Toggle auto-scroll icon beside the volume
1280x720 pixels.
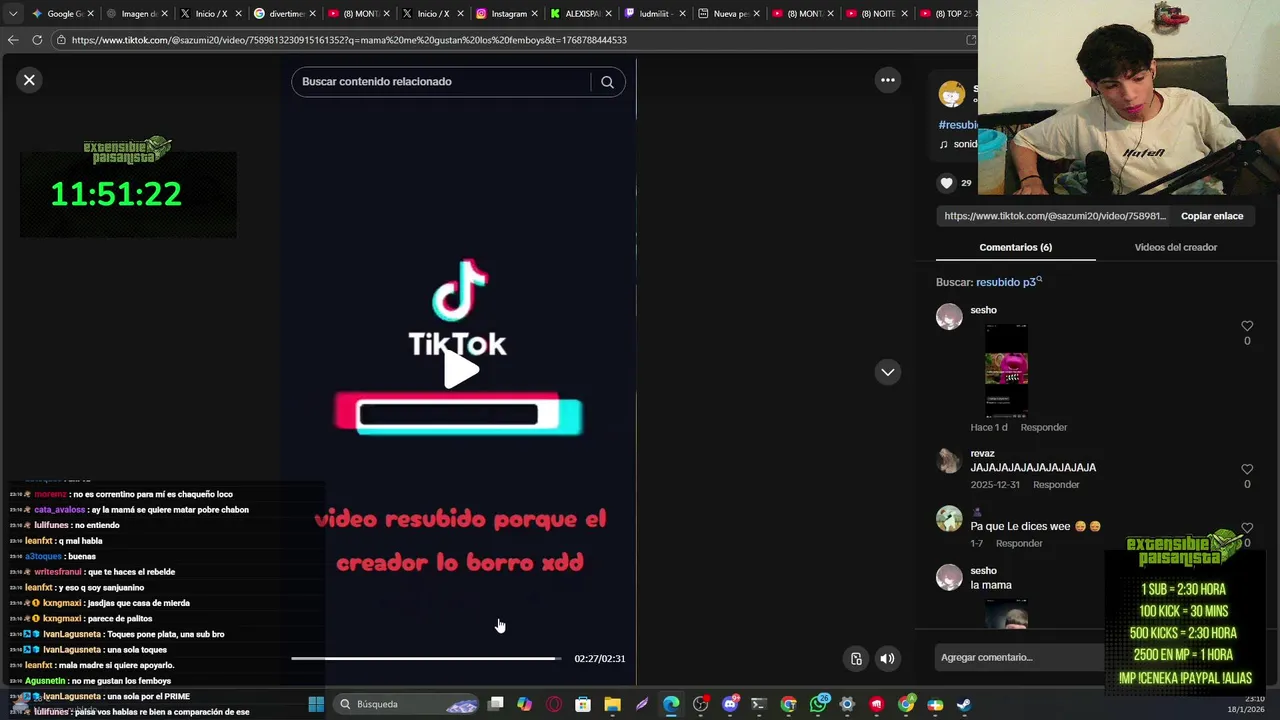click(856, 658)
